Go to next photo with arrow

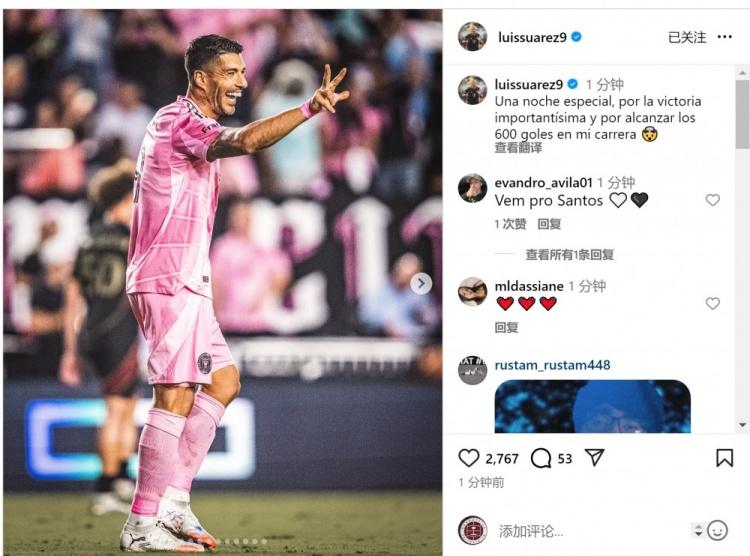(x=421, y=284)
